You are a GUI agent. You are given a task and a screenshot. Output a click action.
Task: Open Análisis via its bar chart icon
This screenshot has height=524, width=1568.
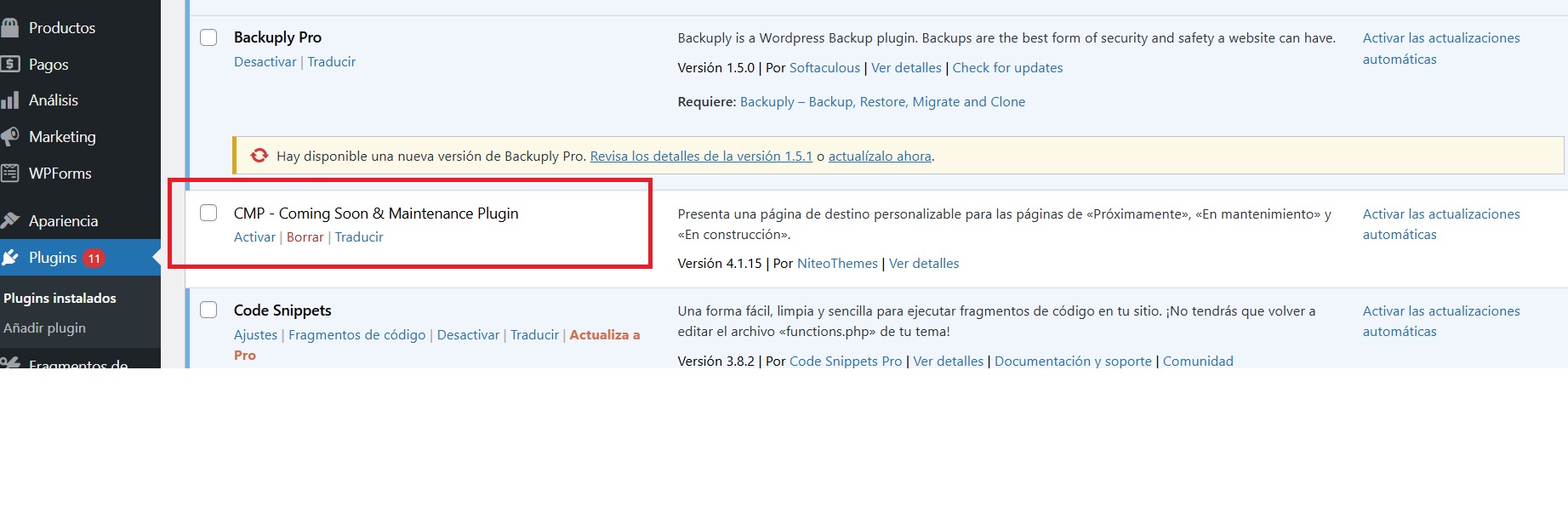pyautogui.click(x=10, y=100)
